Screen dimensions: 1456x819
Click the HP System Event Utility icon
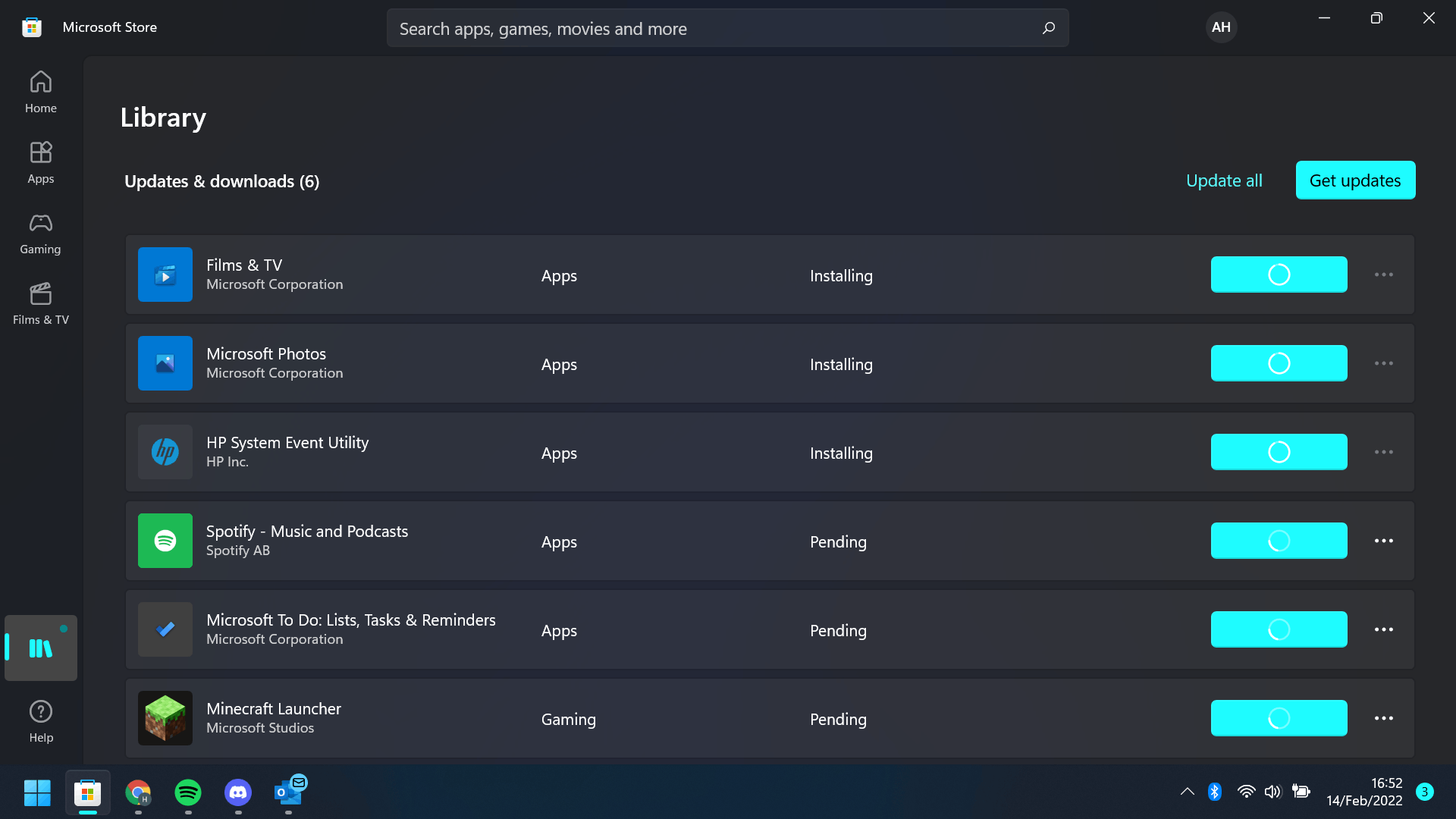point(165,452)
